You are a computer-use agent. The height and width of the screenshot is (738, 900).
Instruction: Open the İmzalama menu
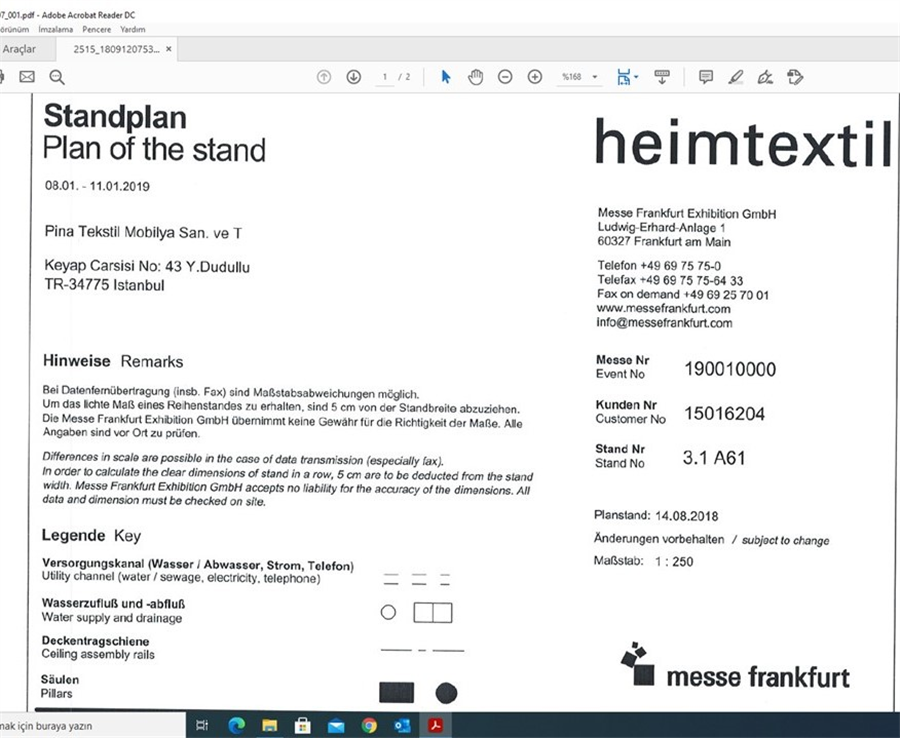click(56, 29)
